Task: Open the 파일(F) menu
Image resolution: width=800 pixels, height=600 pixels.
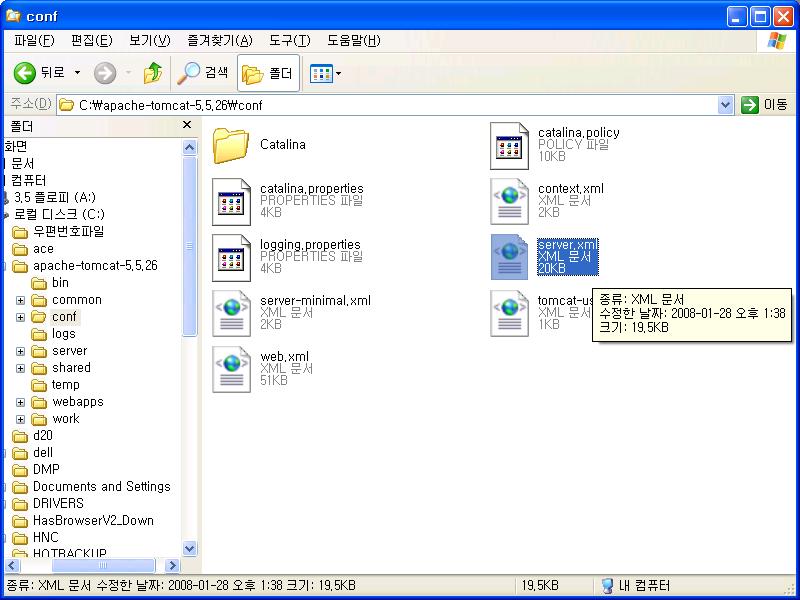Action: 34,40
